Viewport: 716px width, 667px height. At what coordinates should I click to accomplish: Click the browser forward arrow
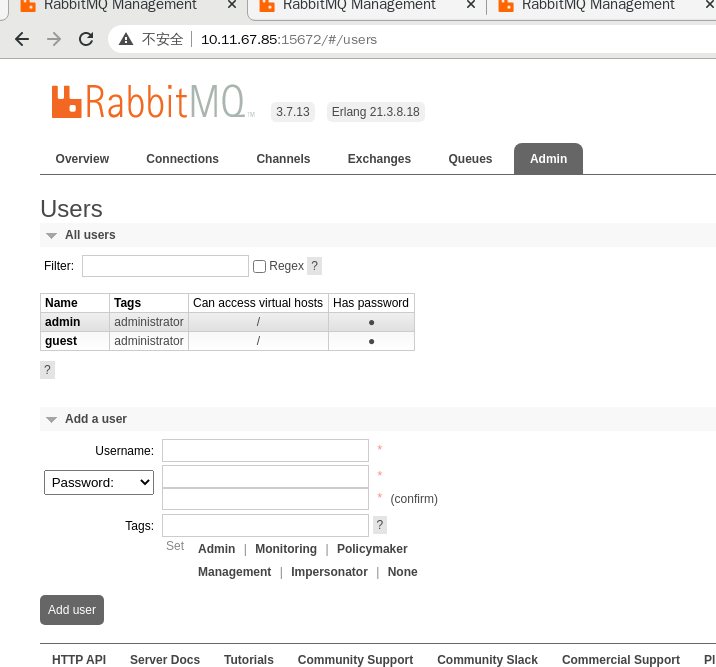tap(54, 39)
